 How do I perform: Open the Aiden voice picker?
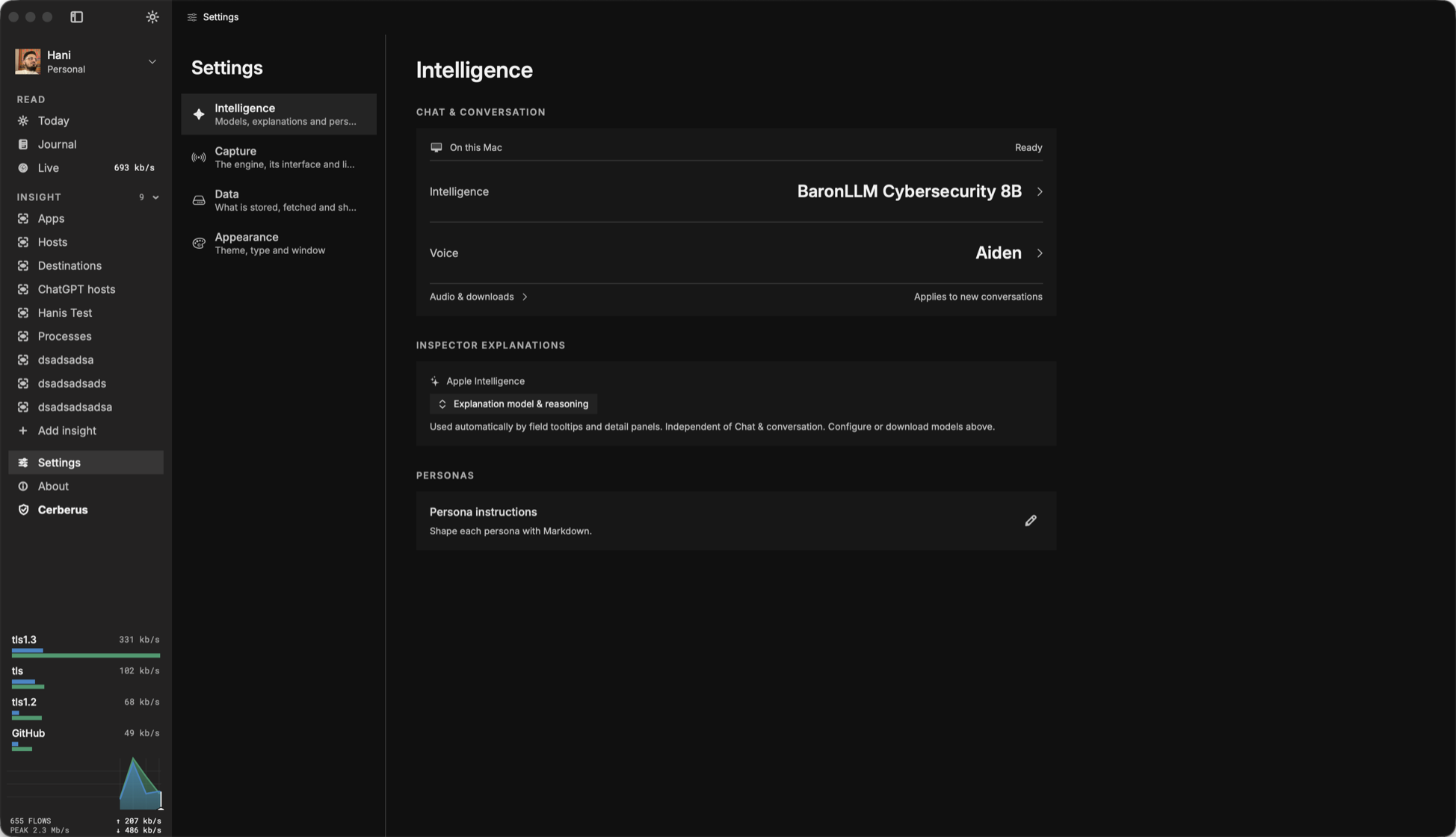click(736, 253)
